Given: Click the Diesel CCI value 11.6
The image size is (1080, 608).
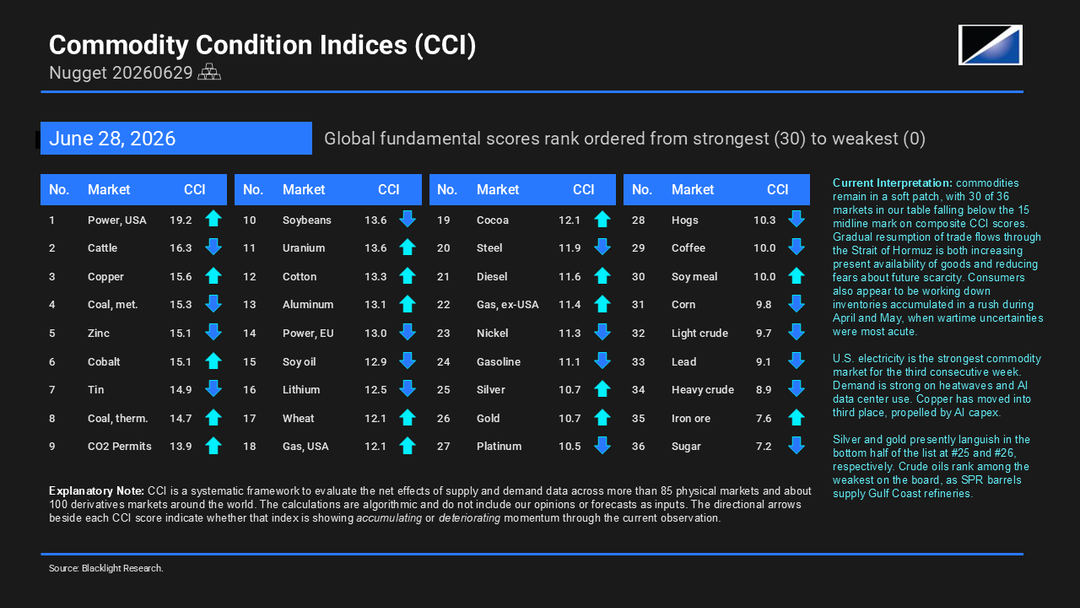Looking at the screenshot, I should pos(570,276).
